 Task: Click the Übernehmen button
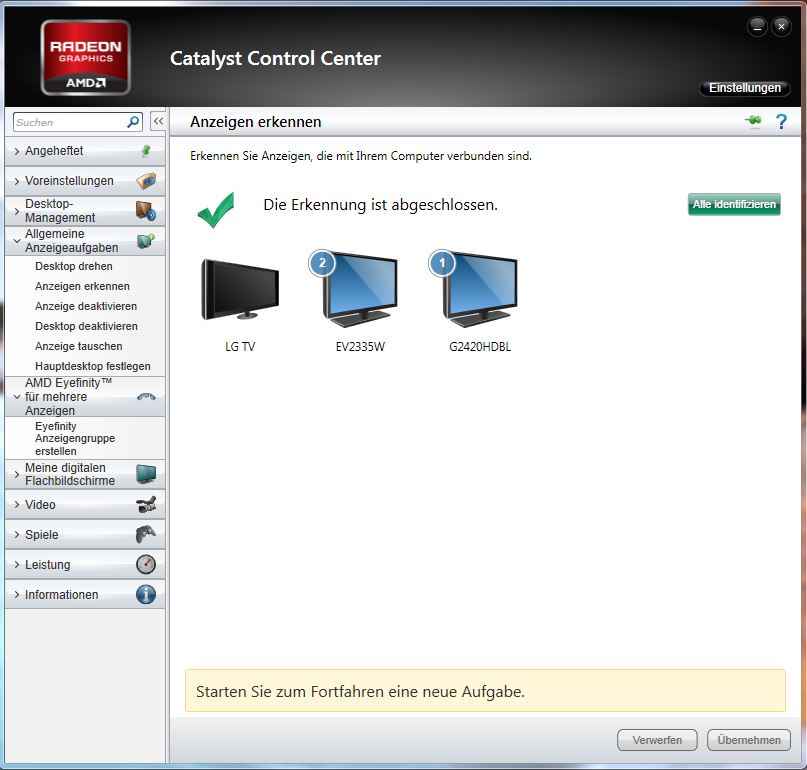tap(749, 740)
